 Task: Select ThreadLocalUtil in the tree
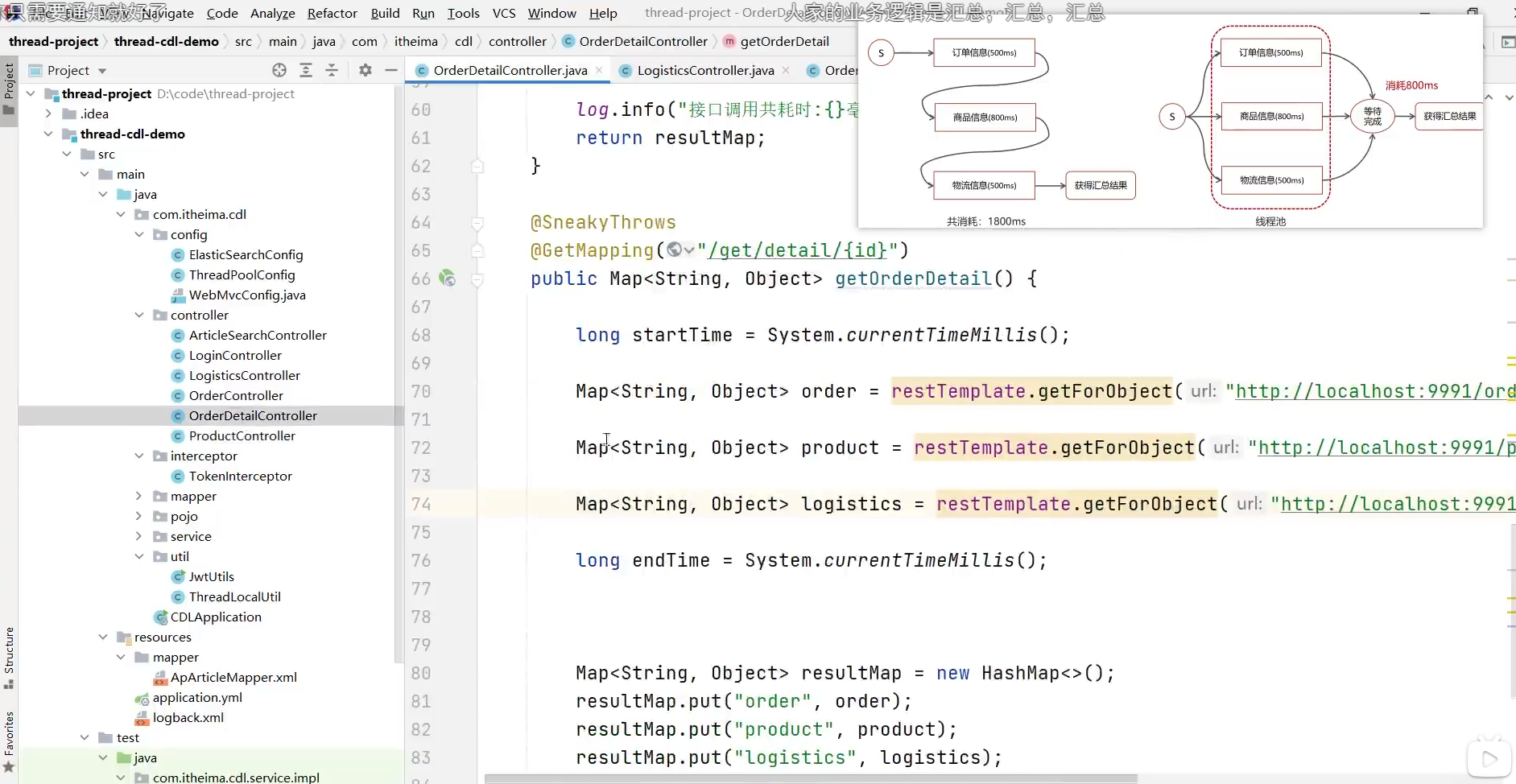(x=234, y=596)
